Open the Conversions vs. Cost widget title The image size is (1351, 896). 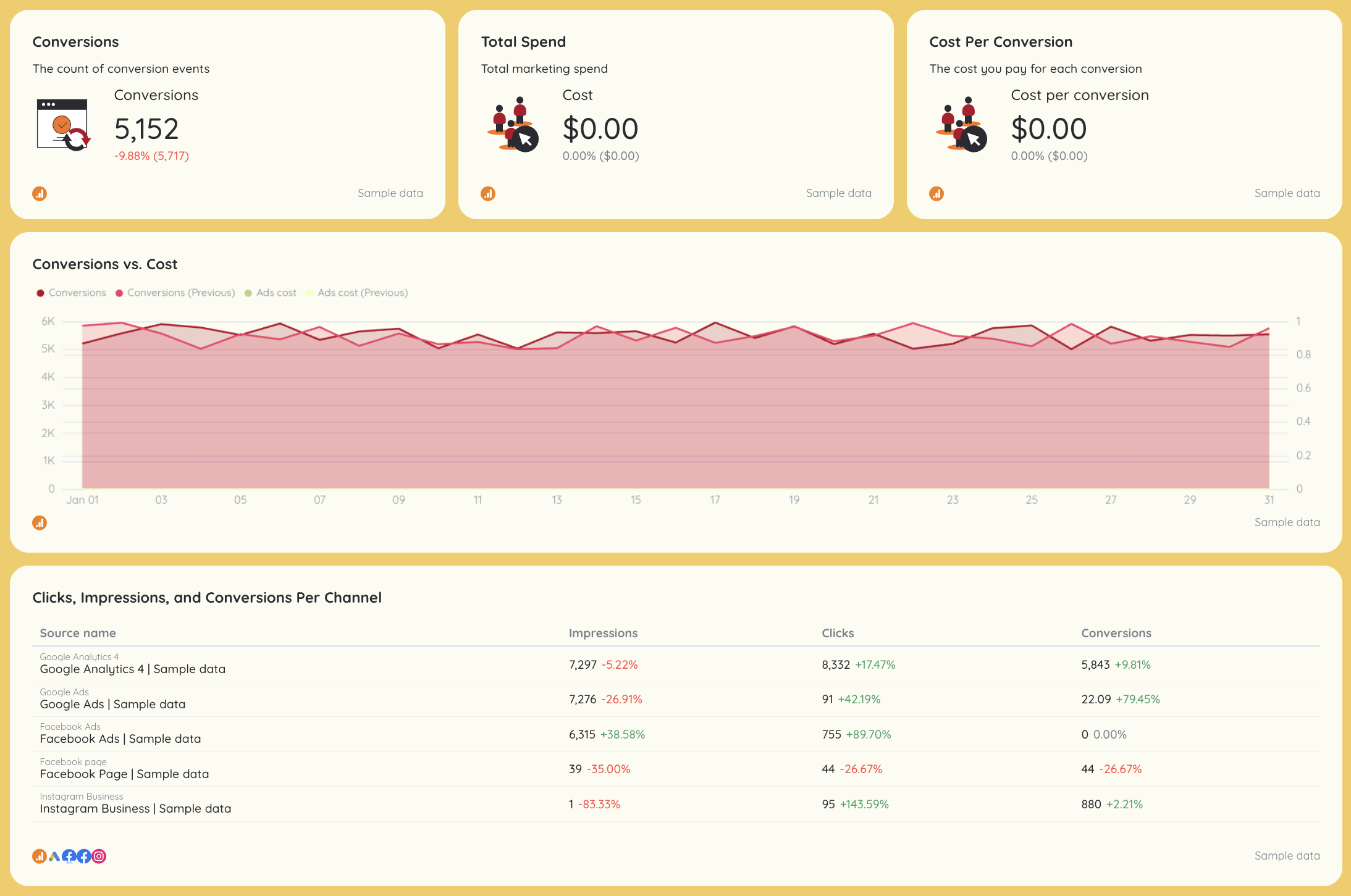(x=104, y=264)
